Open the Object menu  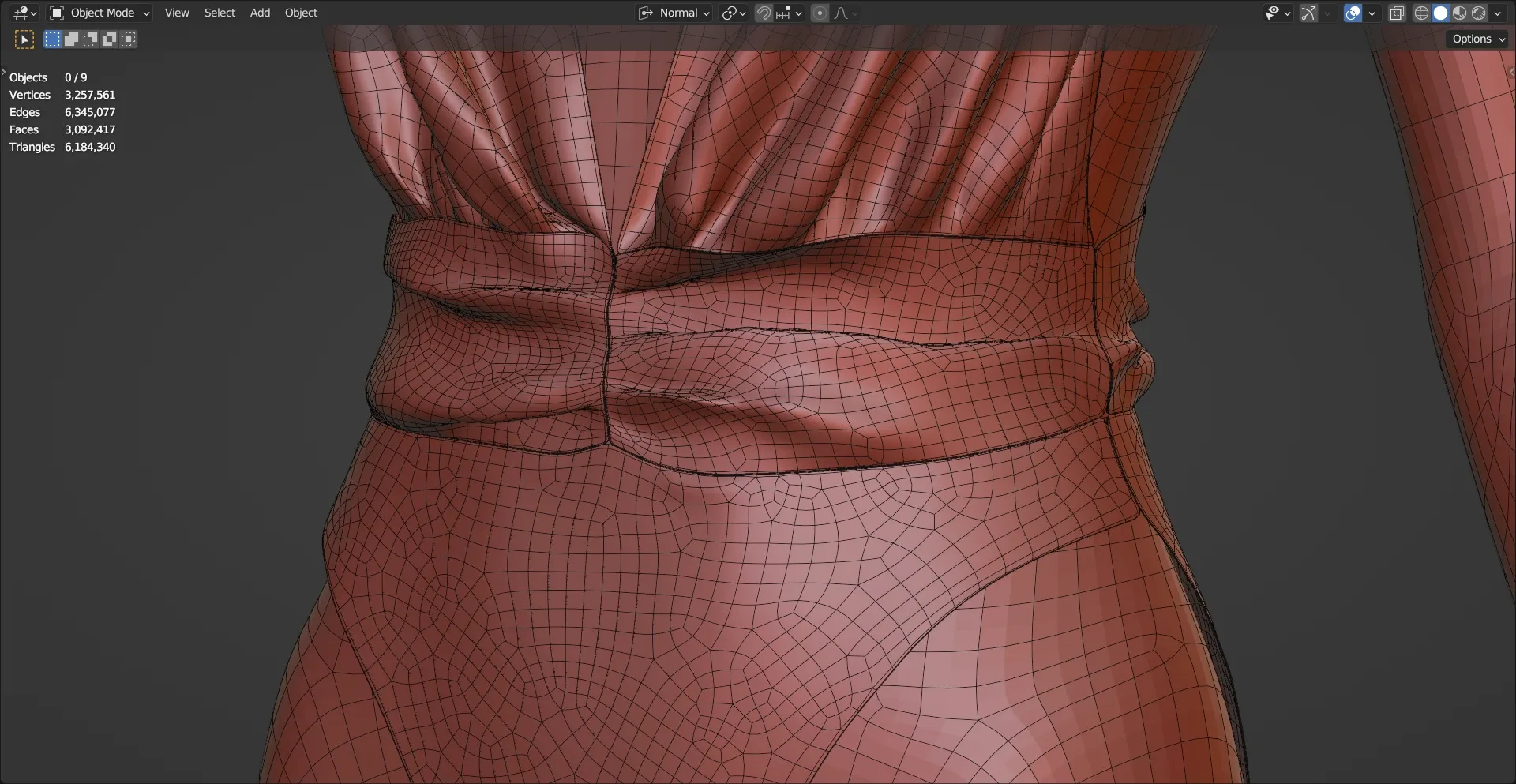pos(301,13)
